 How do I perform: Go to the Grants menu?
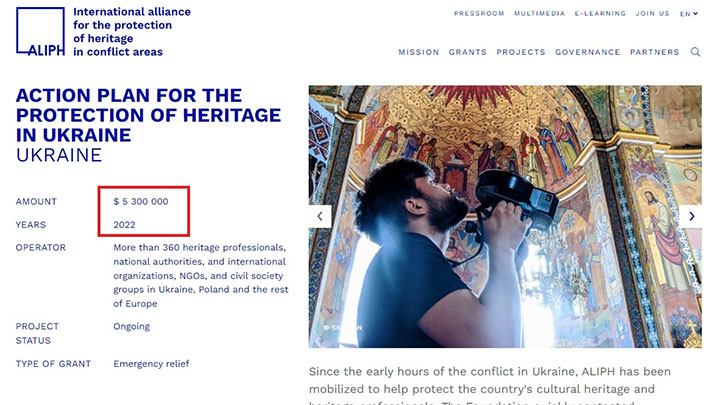467,52
